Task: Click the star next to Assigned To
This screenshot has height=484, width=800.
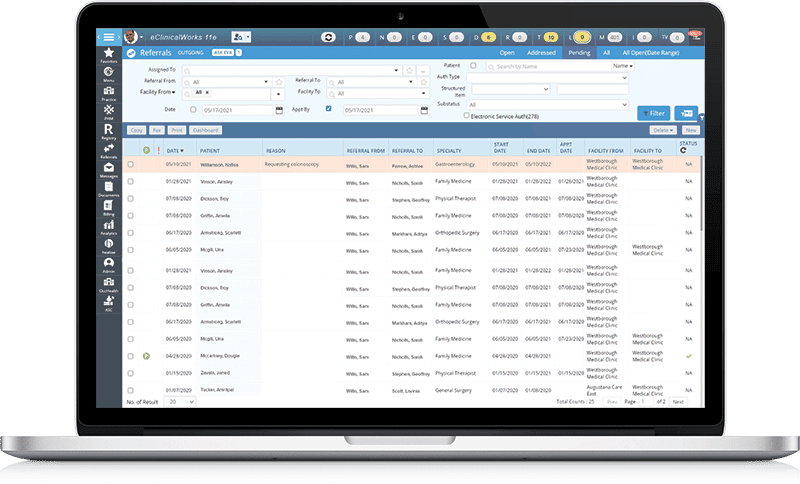Action: click(x=409, y=70)
